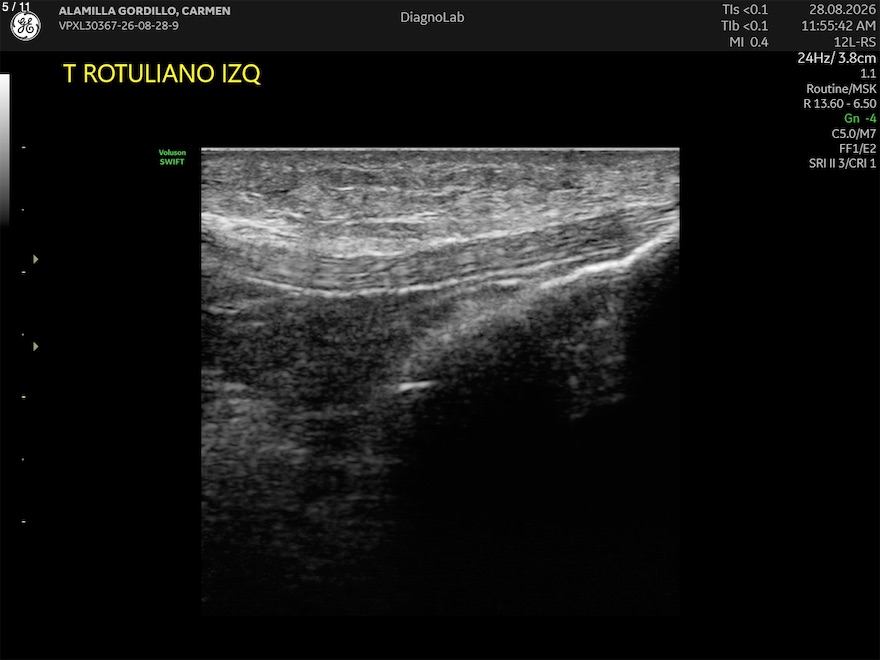Image resolution: width=880 pixels, height=660 pixels.
Task: Click the DiagnoLab institution label
Action: tap(432, 17)
